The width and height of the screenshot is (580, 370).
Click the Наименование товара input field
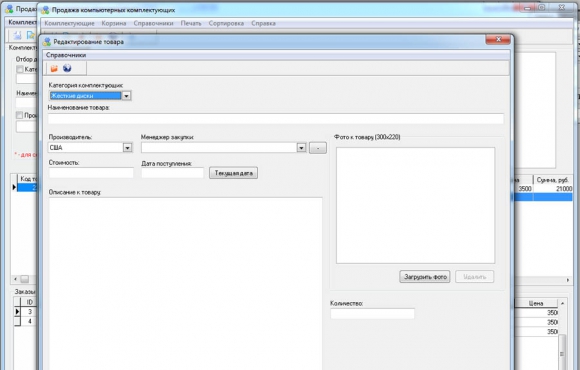coord(276,119)
